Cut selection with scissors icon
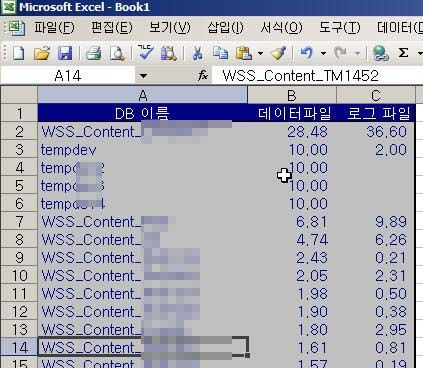 pyautogui.click(x=198, y=53)
